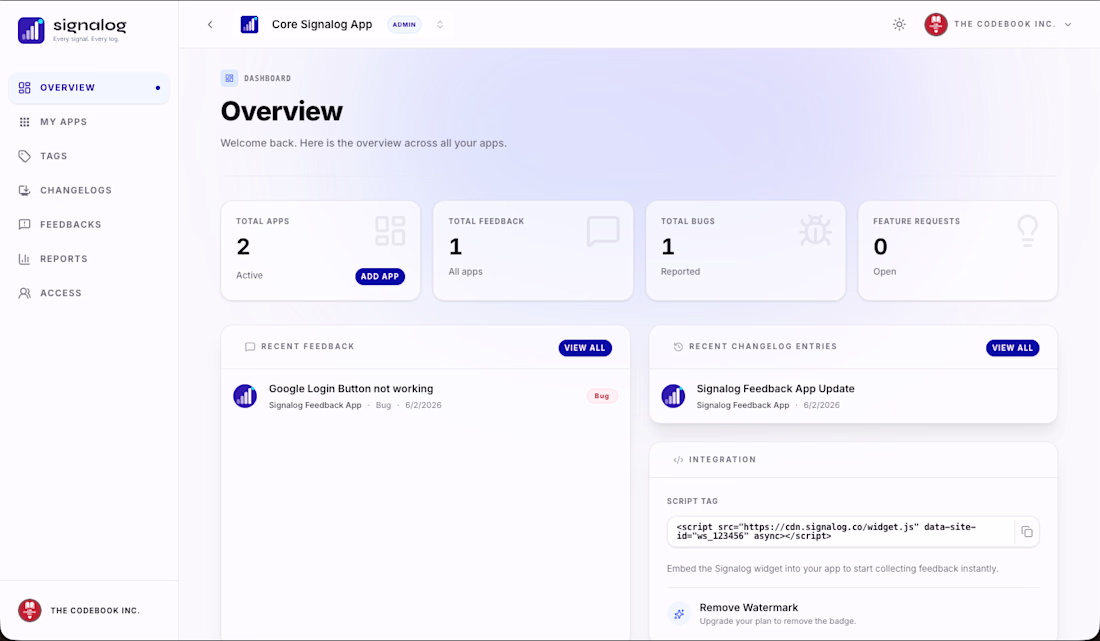Toggle the light/dark theme sun icon
This screenshot has width=1100, height=641.
point(899,25)
